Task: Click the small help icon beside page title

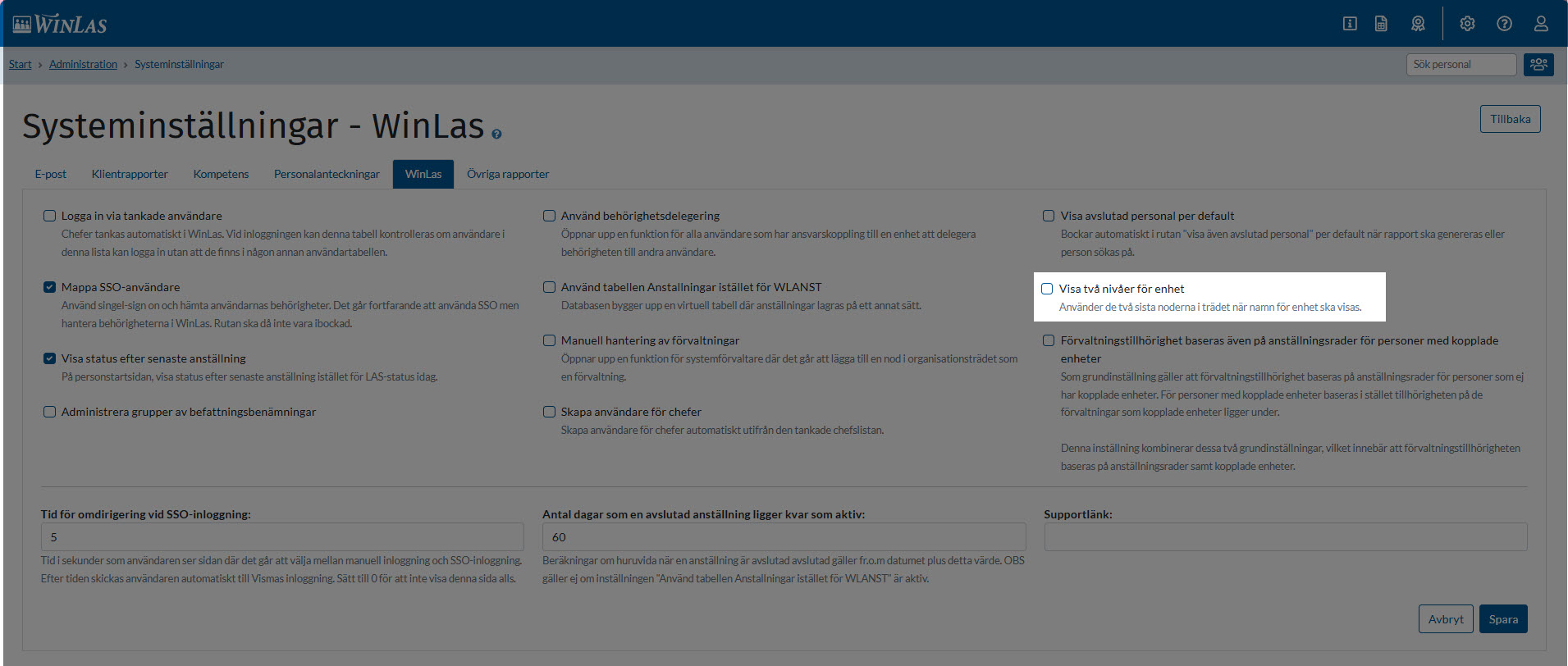Action: pyautogui.click(x=496, y=134)
